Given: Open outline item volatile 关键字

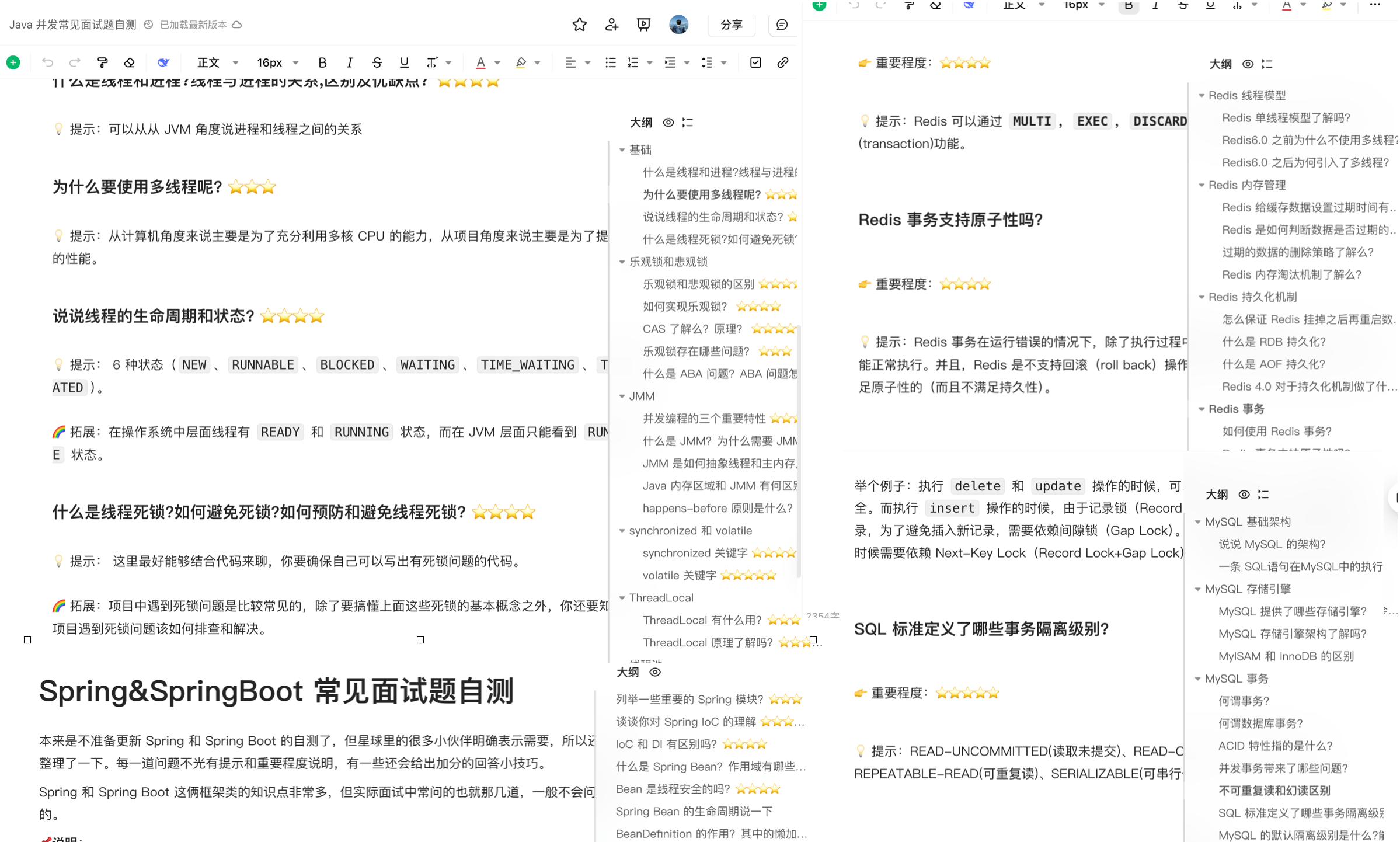Looking at the screenshot, I should [x=679, y=576].
